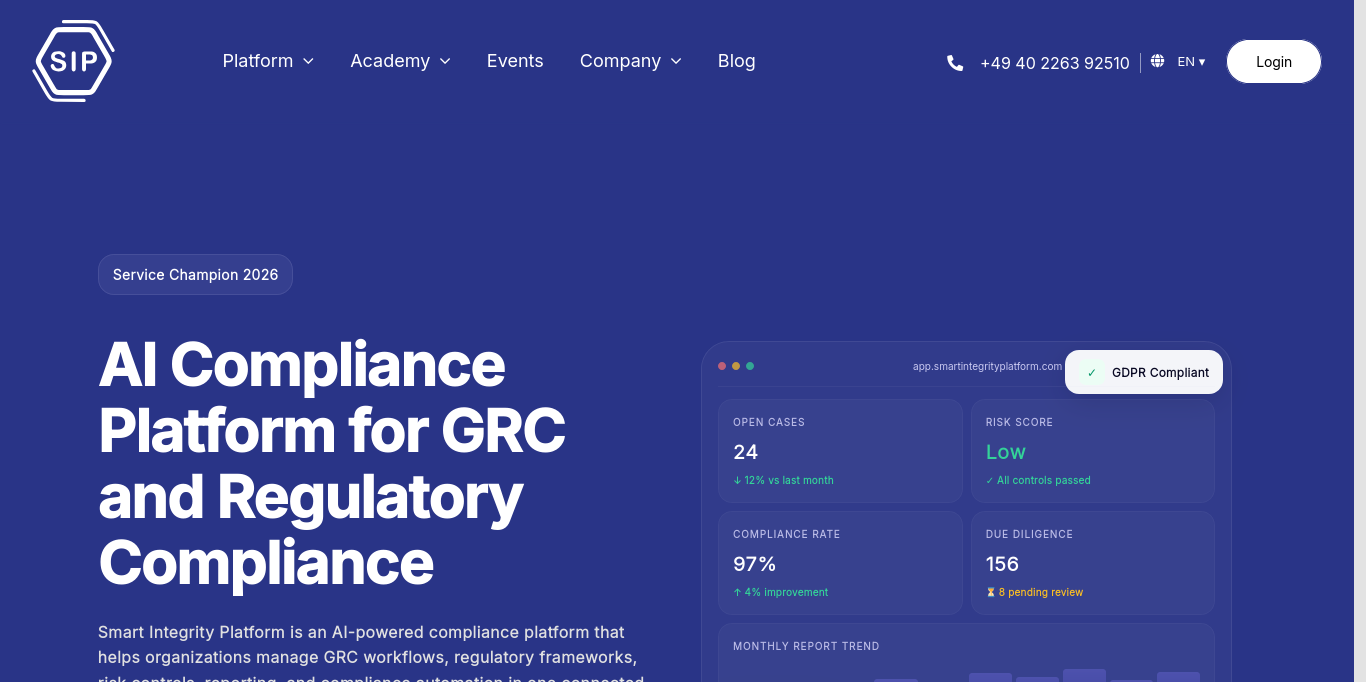Select the Due Diligence card
1366x682 pixels.
click(x=1093, y=563)
